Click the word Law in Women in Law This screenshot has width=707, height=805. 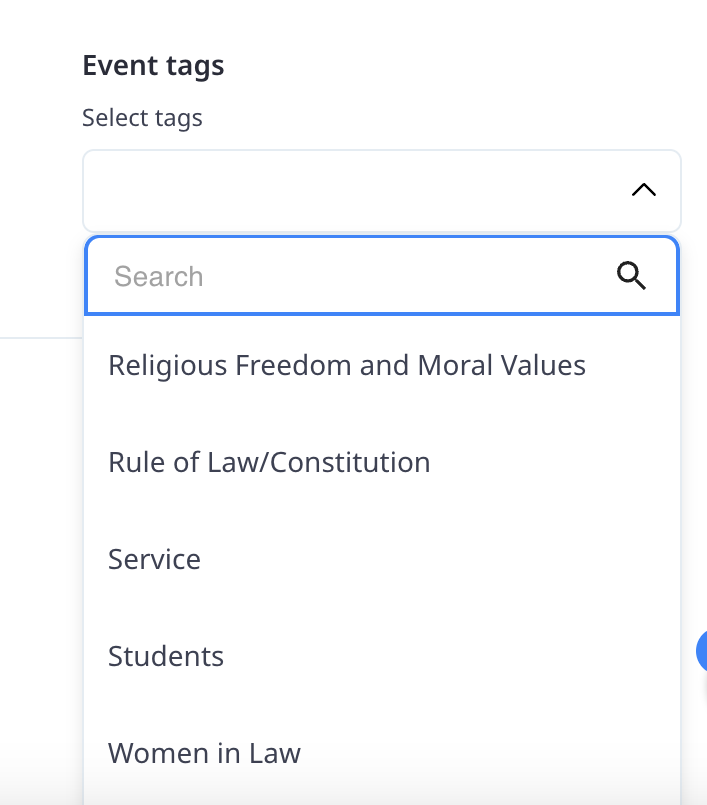tap(276, 753)
